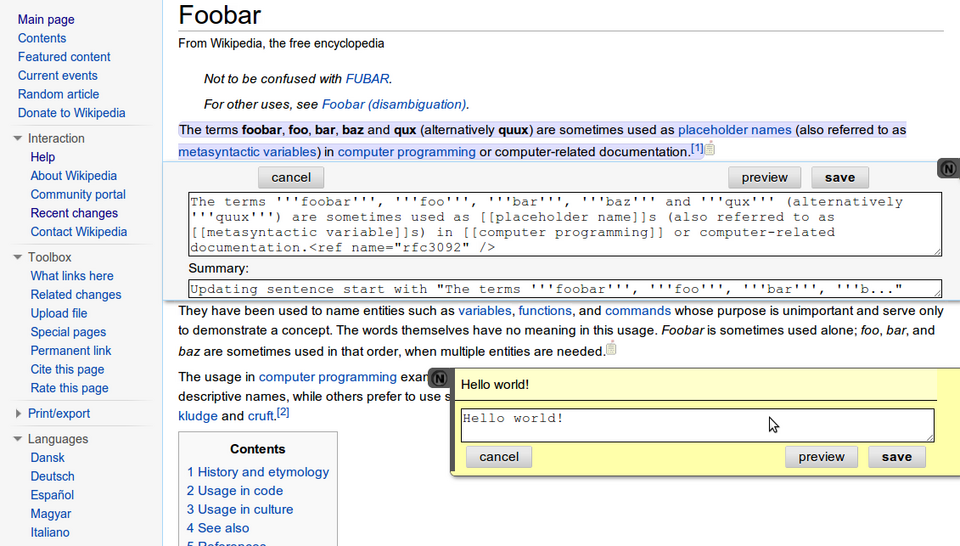Click the Hello world! note title
This screenshot has width=960, height=546.
(x=495, y=384)
